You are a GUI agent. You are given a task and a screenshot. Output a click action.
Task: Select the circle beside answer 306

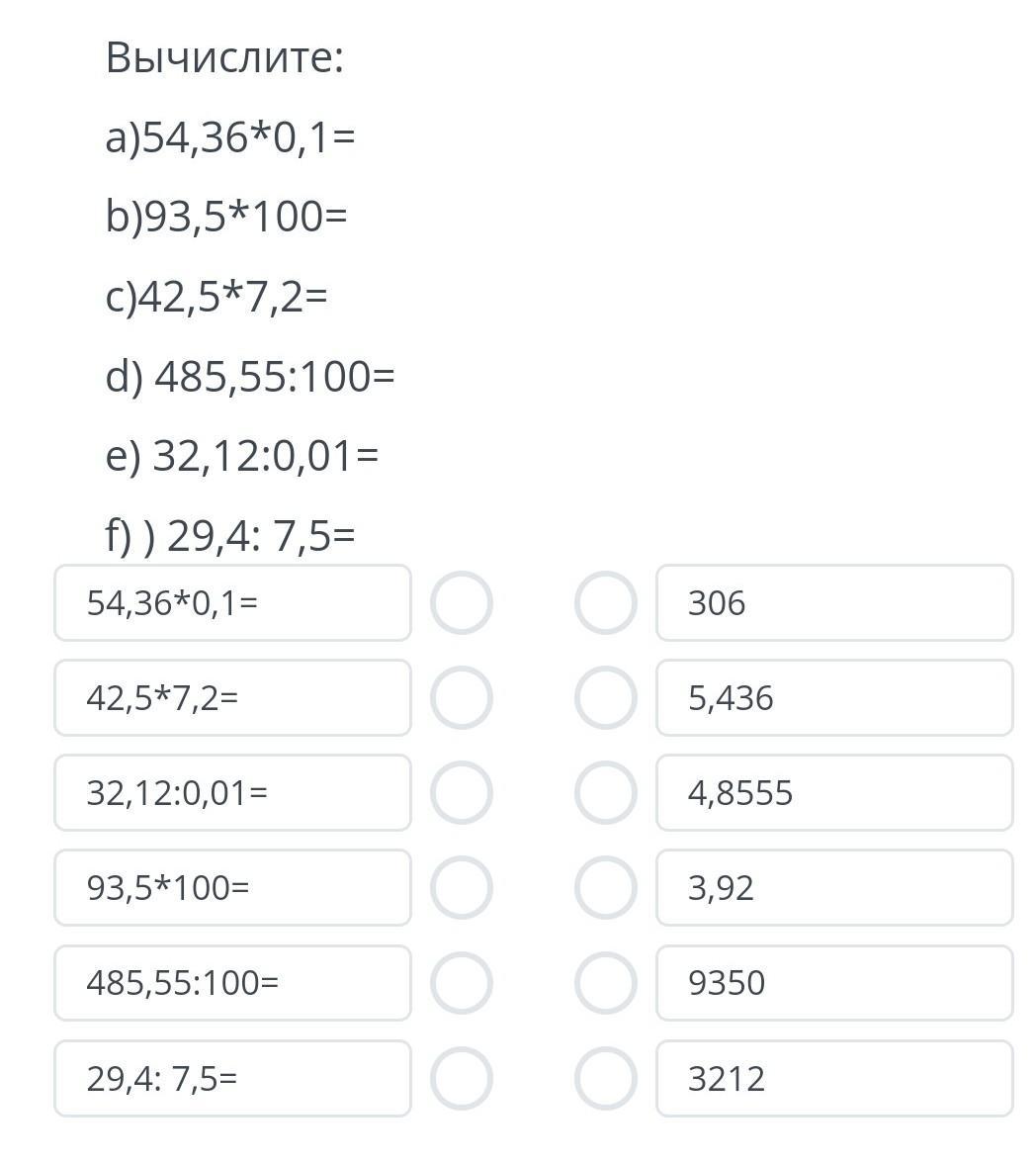pyautogui.click(x=606, y=603)
